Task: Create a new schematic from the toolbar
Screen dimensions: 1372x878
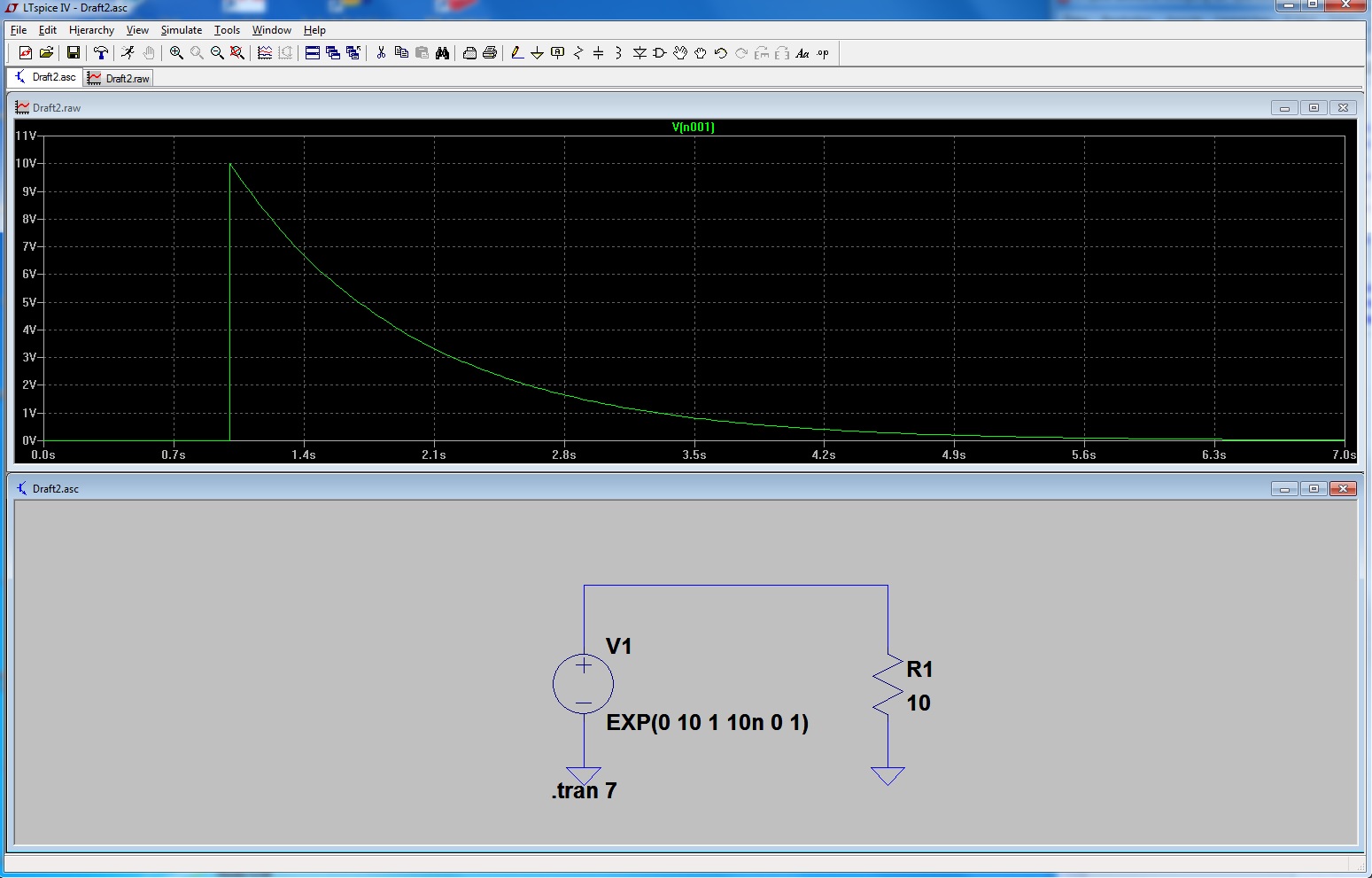Action: click(26, 53)
